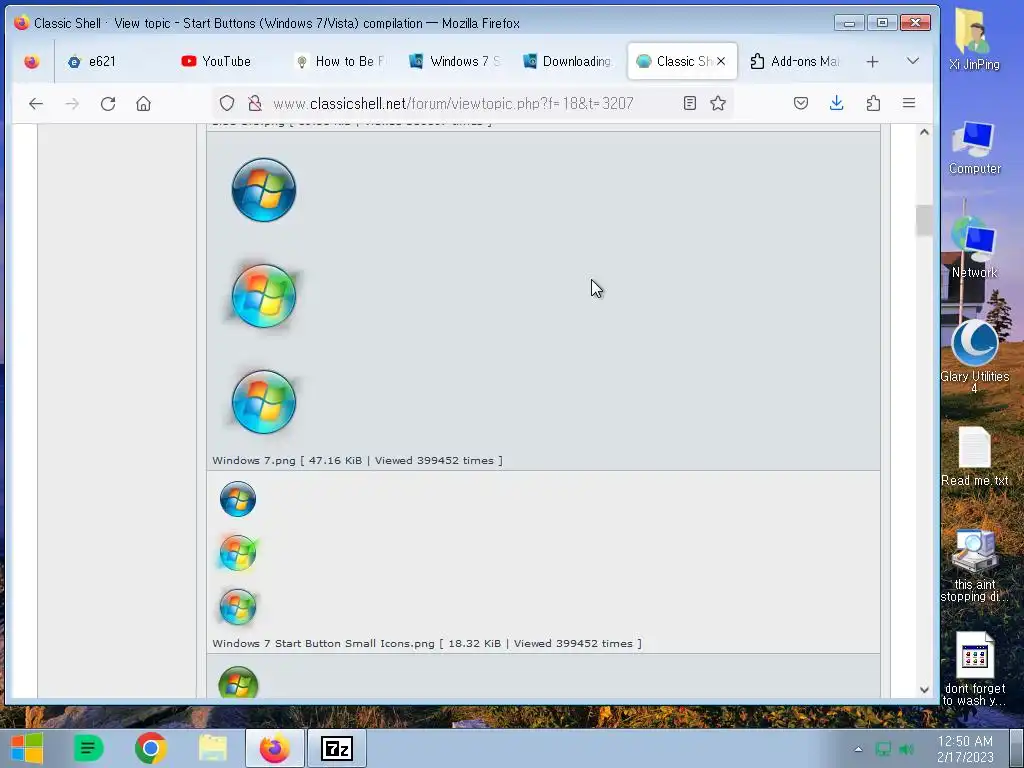Open the taskbar clock and date
Image resolution: width=1024 pixels, height=768 pixels.
[x=965, y=749]
